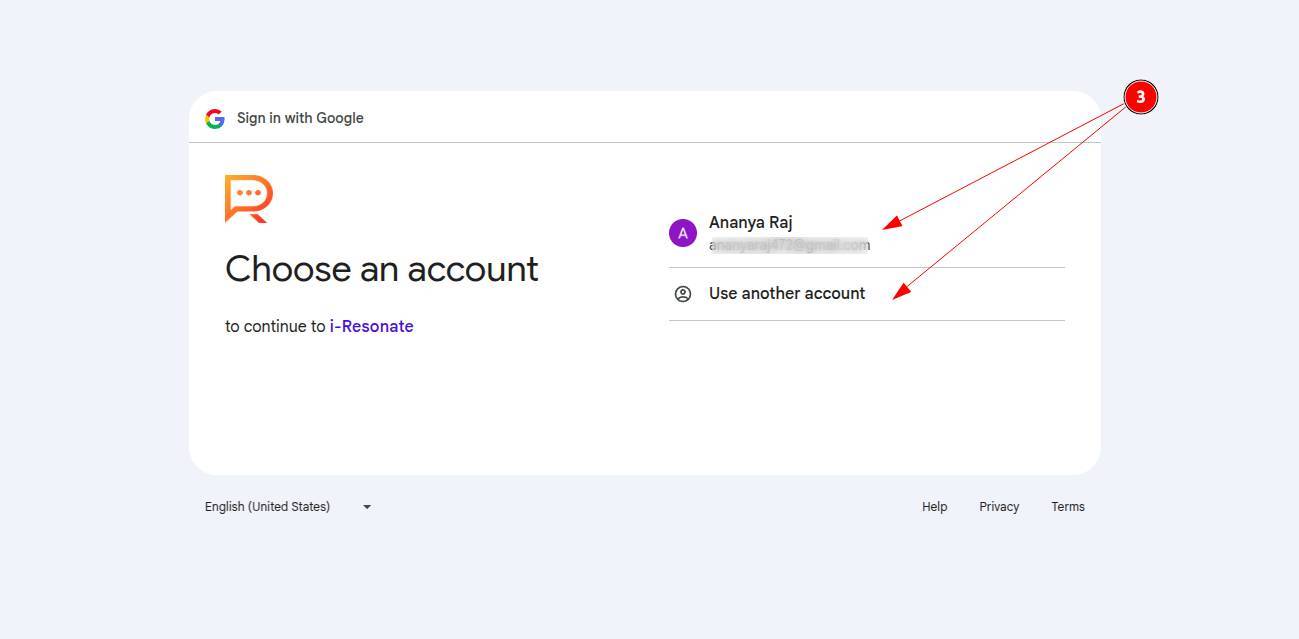1299x639 pixels.
Task: Click the Sign in with Google header text
Action: point(300,118)
